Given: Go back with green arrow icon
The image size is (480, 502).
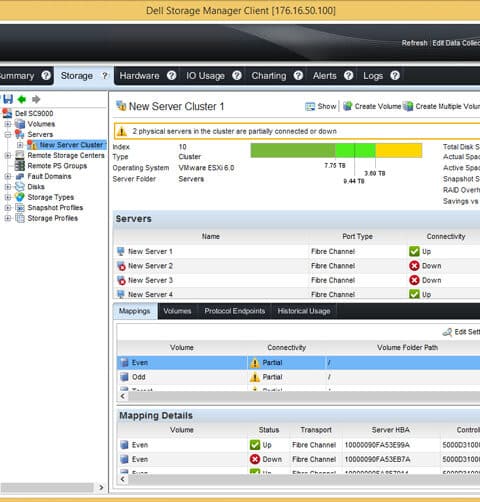Looking at the screenshot, I should tap(22, 99).
